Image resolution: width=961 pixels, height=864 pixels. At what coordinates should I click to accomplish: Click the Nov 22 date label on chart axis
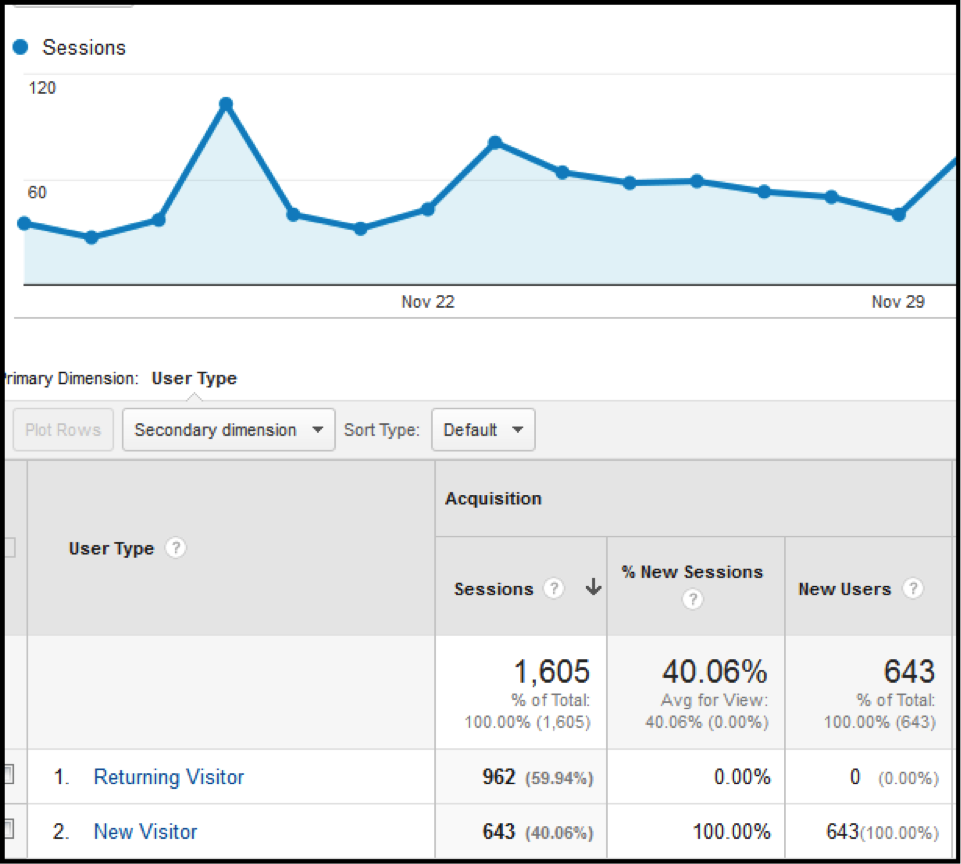coord(428,301)
